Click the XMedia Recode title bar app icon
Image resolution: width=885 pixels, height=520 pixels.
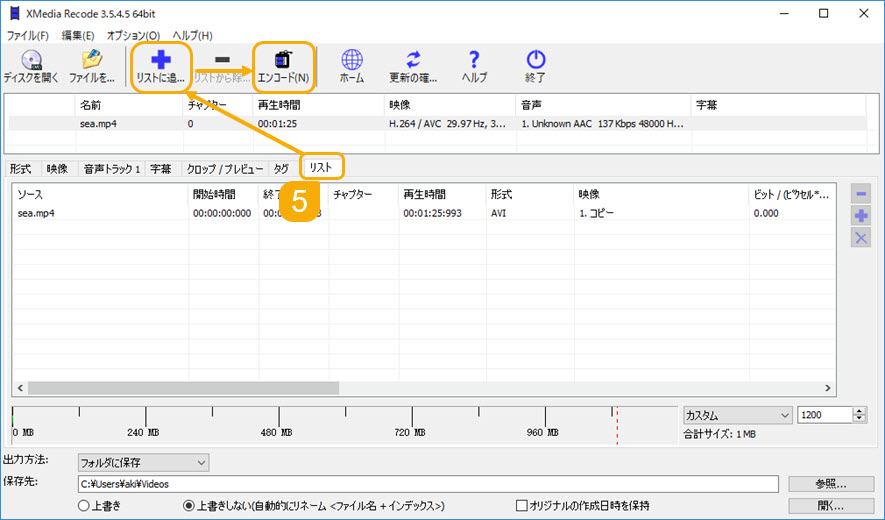click(x=14, y=13)
